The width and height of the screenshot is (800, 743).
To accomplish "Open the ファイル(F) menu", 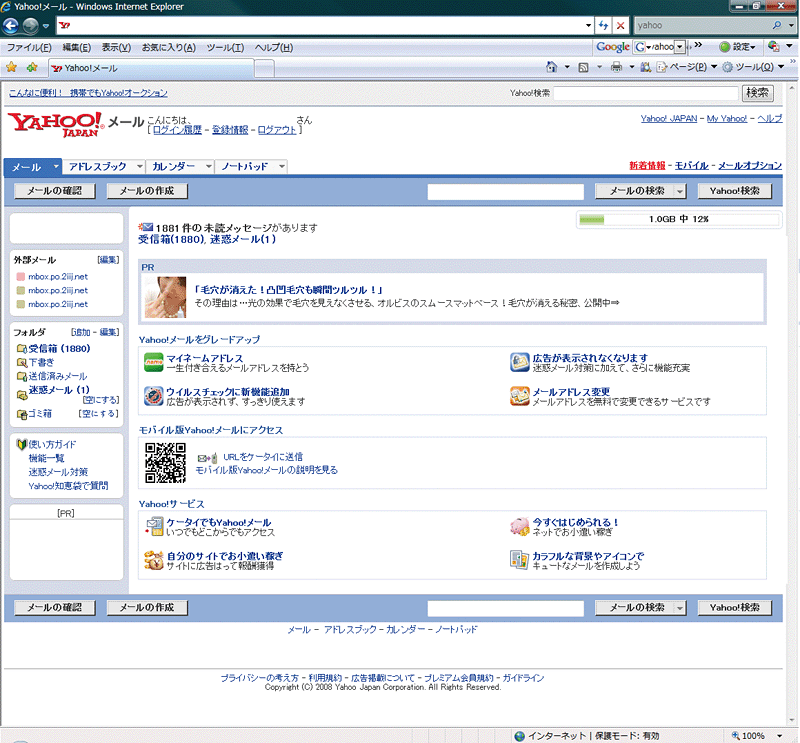I will (x=29, y=47).
